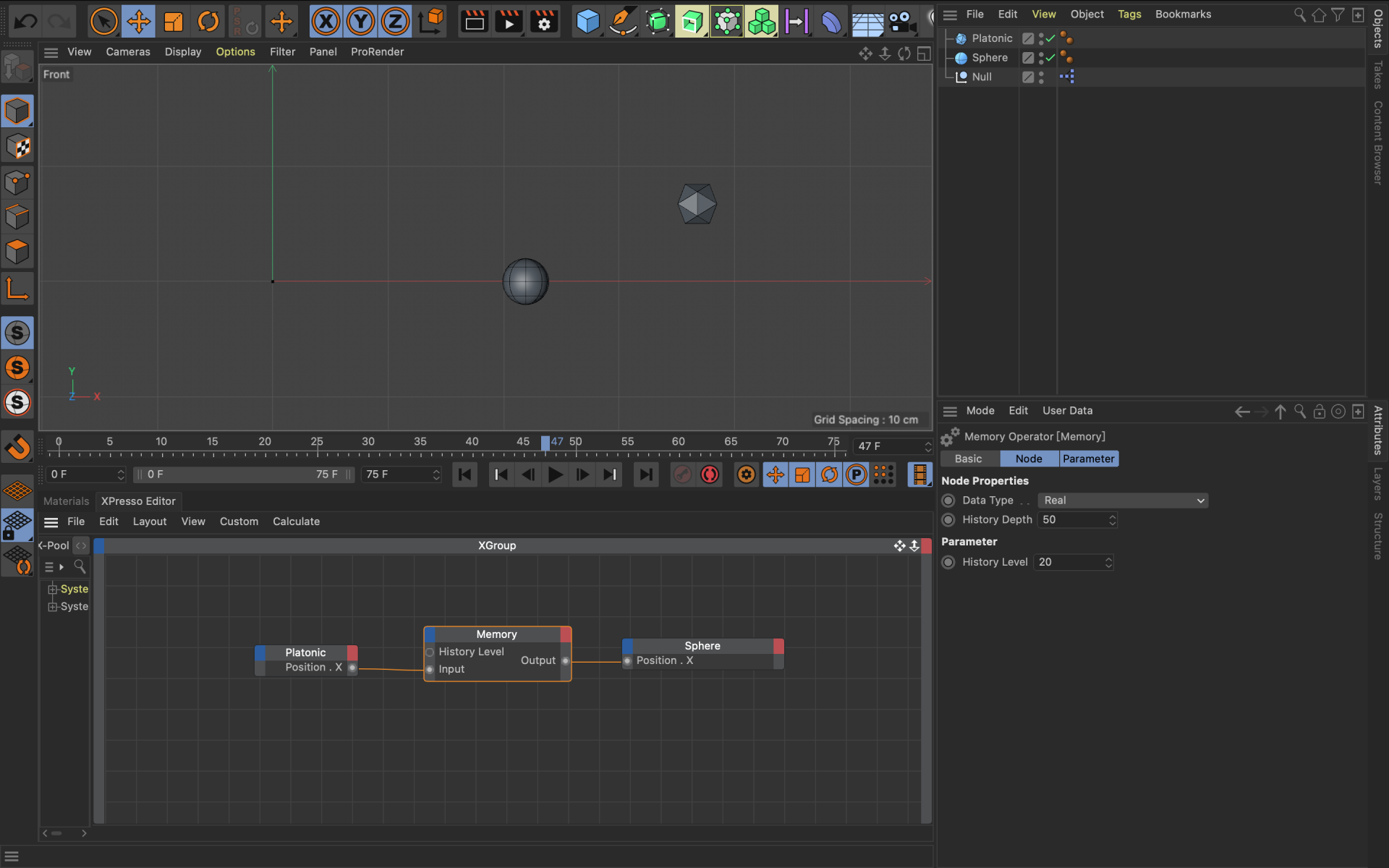Viewport: 1389px width, 868px height.
Task: Open the viewport Options menu
Action: (x=235, y=52)
